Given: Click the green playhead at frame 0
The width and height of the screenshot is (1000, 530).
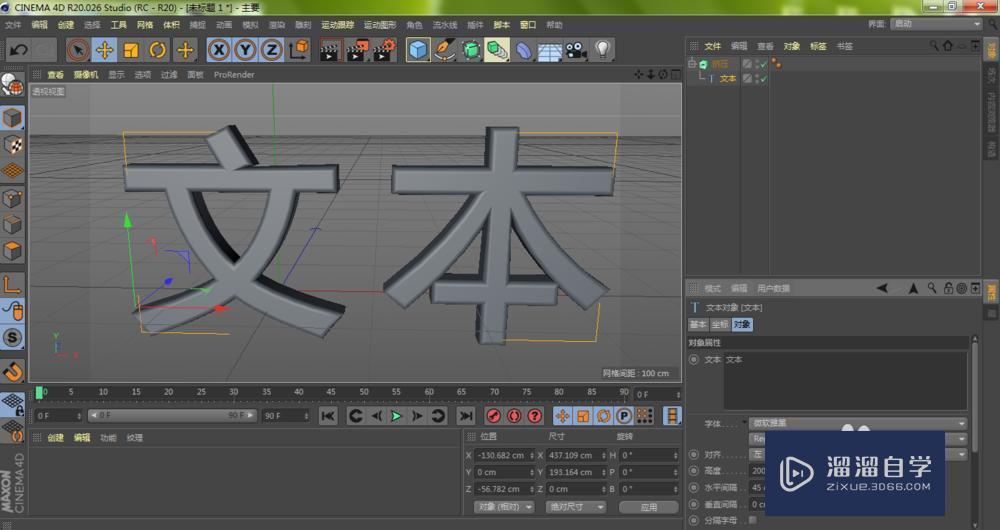Looking at the screenshot, I should coord(39,393).
